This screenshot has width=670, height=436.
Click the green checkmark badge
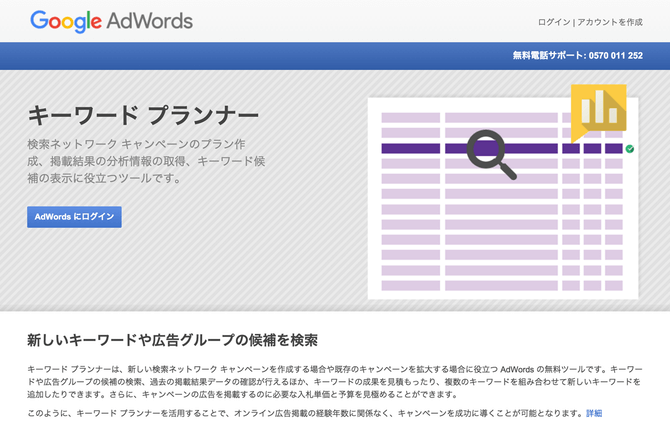(630, 149)
